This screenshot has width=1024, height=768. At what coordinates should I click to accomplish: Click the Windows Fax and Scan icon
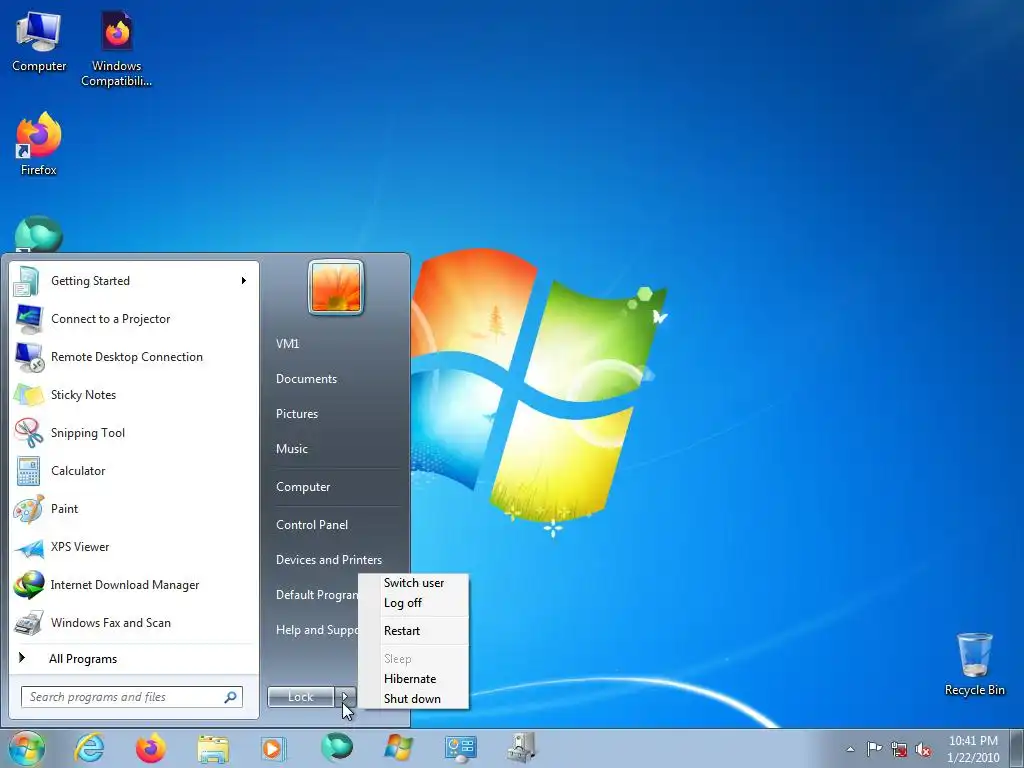[x=28, y=623]
